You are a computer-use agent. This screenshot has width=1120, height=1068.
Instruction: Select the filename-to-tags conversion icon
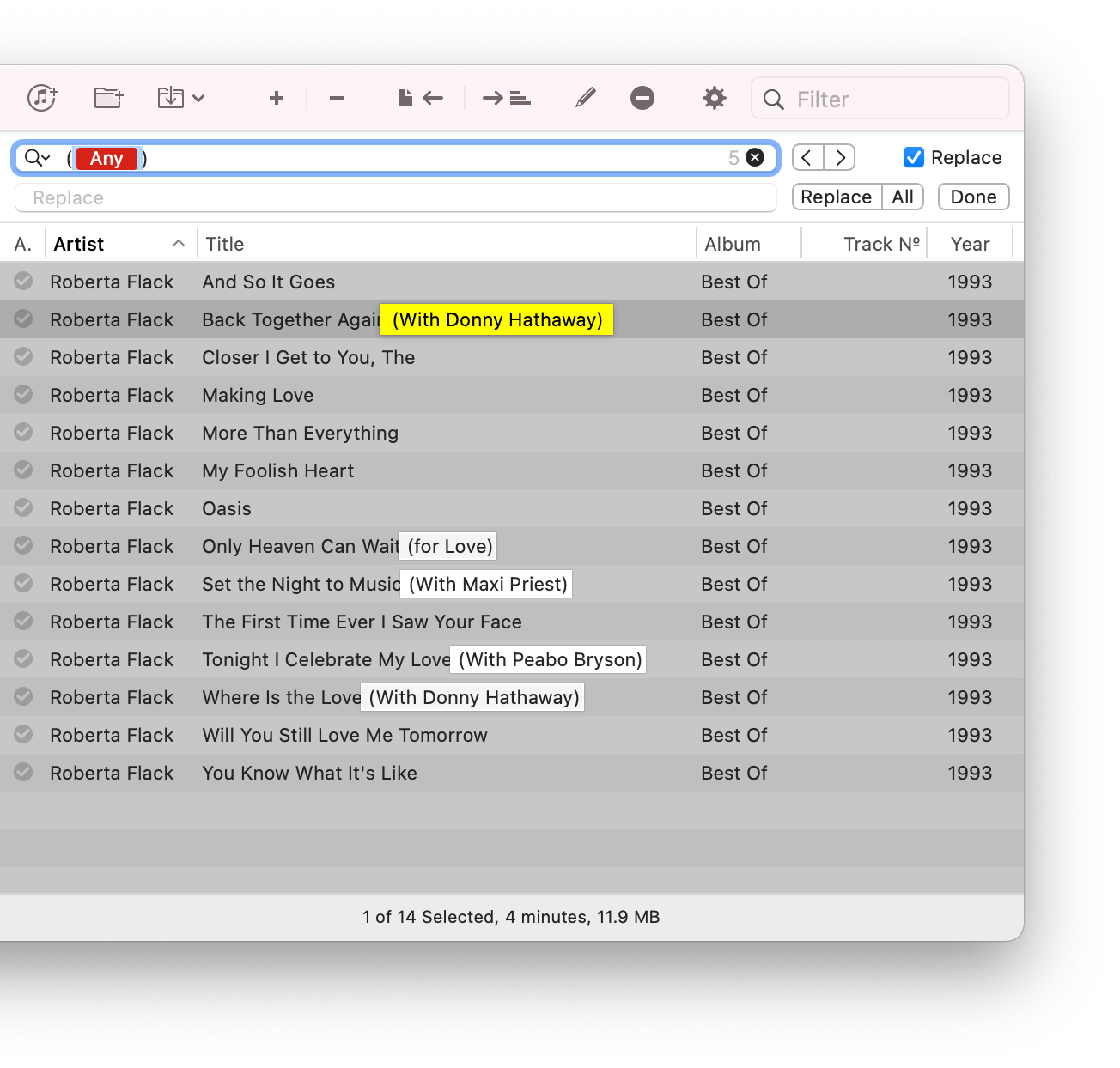tap(507, 98)
